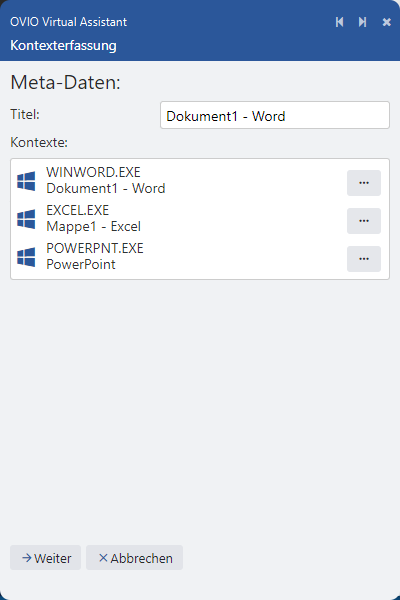Open the options menu for POWERPNT.EXE context

click(x=364, y=259)
